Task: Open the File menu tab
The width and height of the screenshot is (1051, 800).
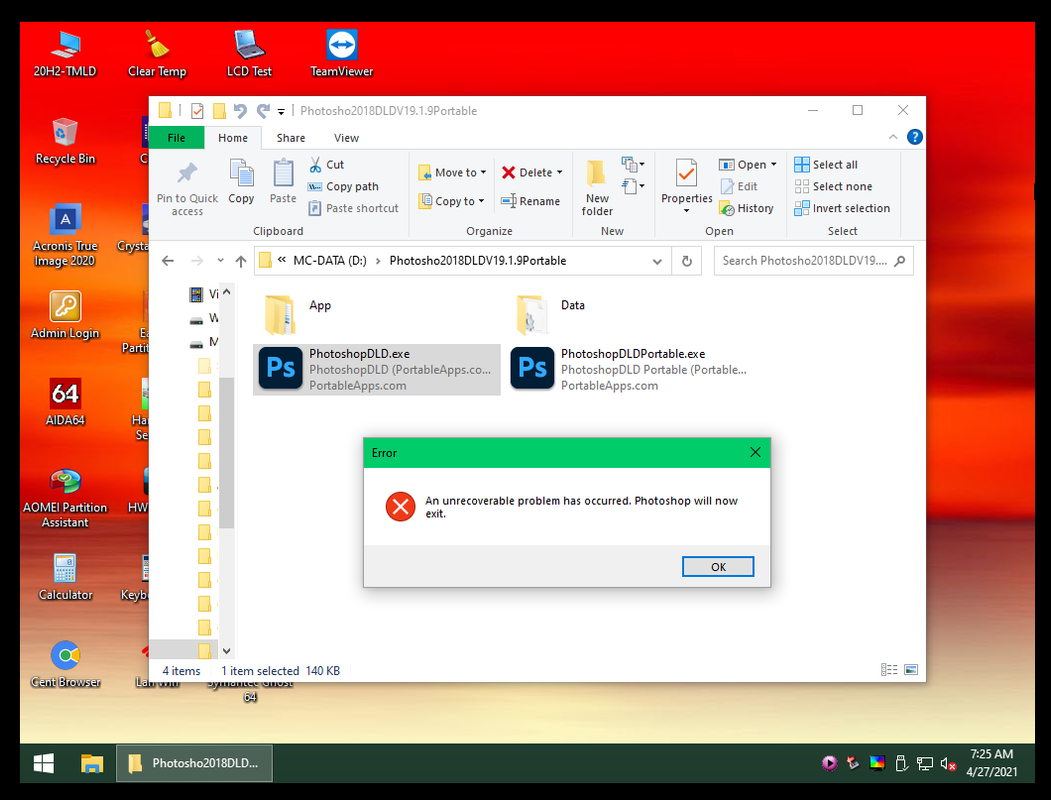Action: [x=176, y=137]
